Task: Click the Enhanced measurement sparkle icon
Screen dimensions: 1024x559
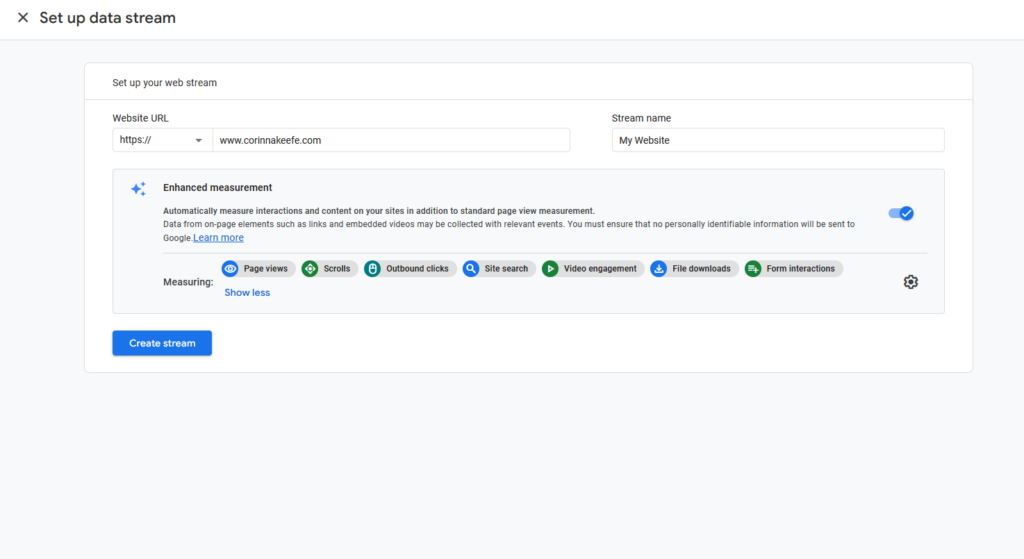Action: click(139, 189)
